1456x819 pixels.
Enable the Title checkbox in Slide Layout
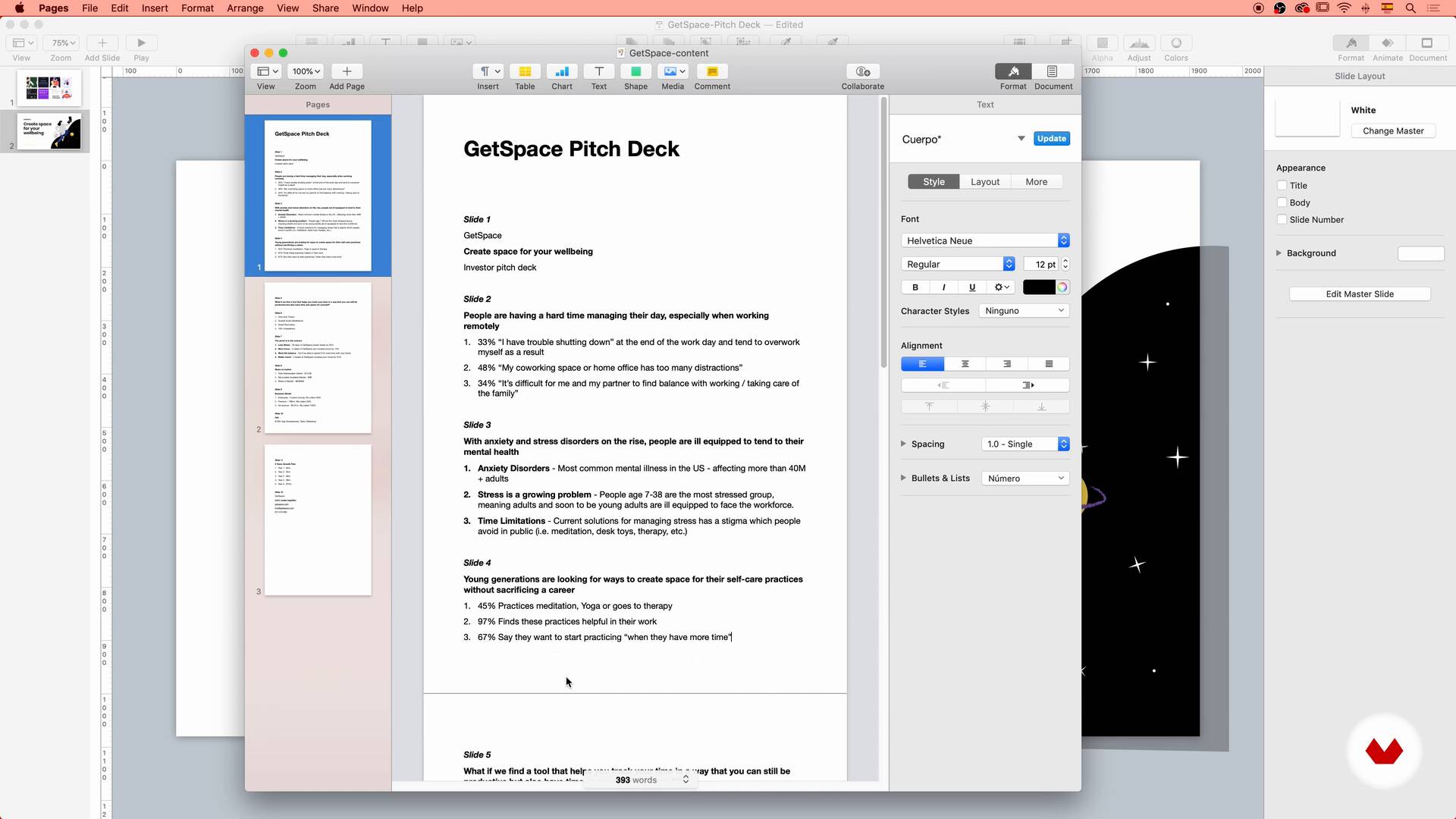pos(1282,185)
